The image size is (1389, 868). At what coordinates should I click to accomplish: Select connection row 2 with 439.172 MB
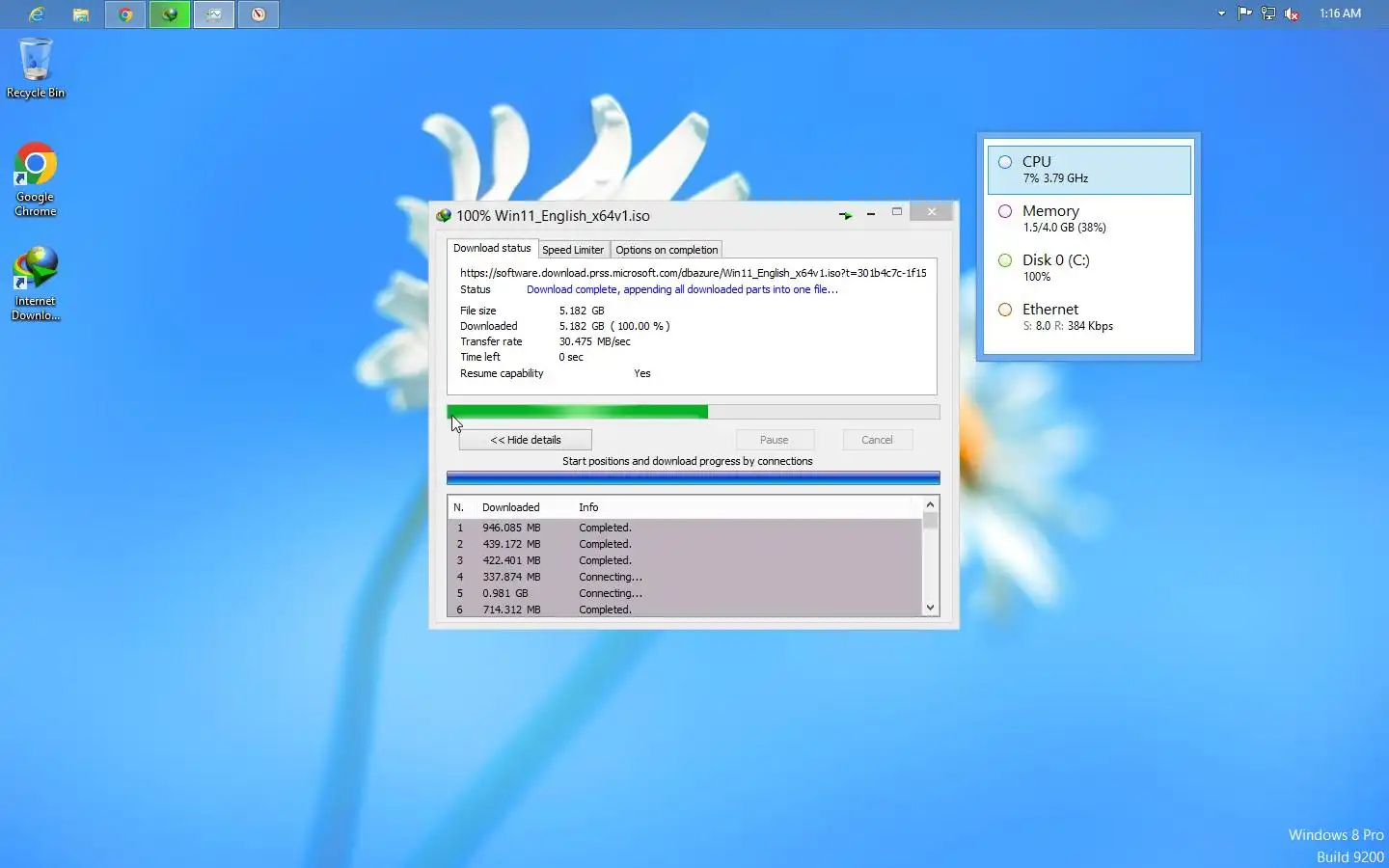[685, 544]
